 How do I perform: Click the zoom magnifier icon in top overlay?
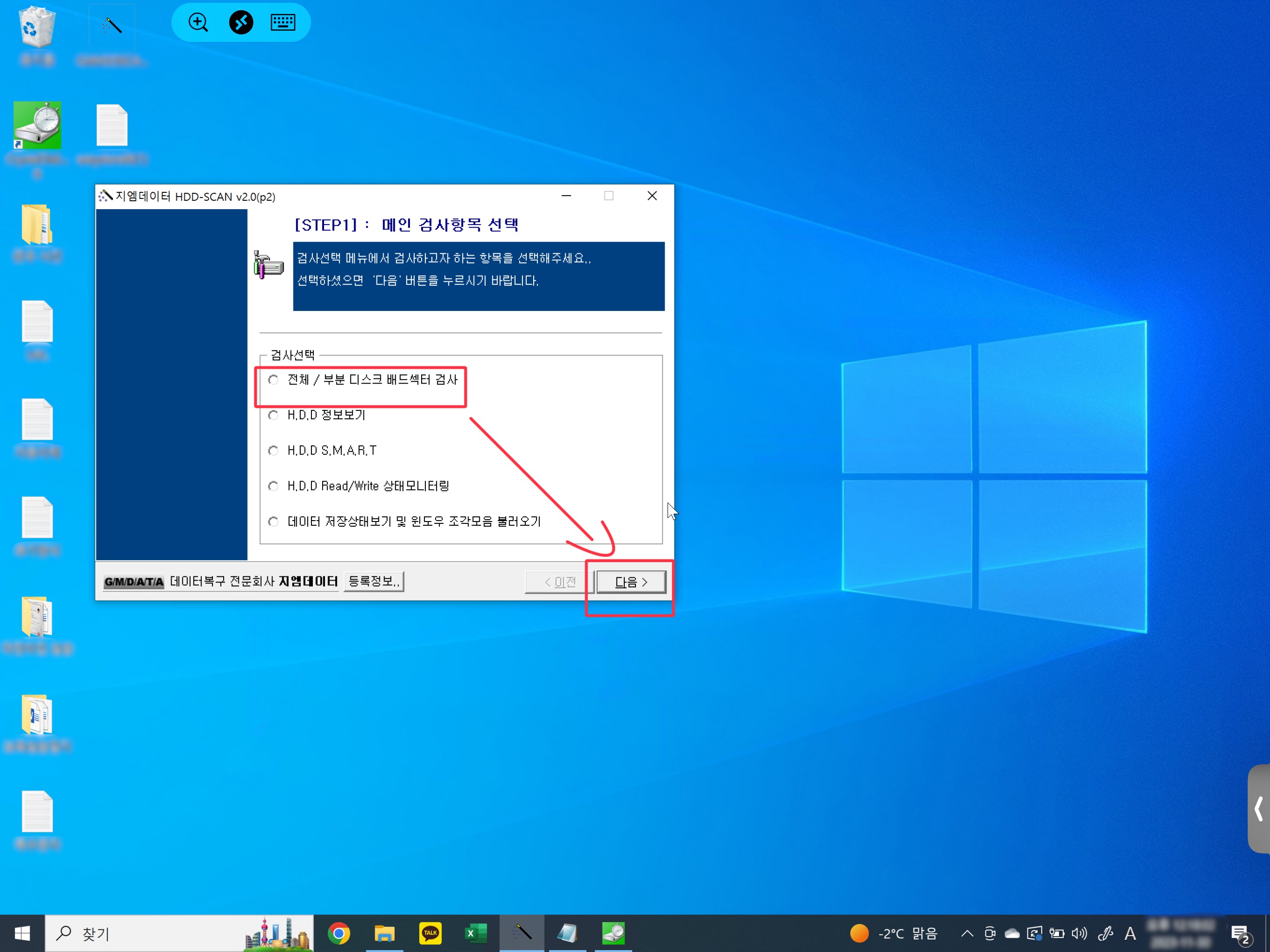click(x=198, y=22)
